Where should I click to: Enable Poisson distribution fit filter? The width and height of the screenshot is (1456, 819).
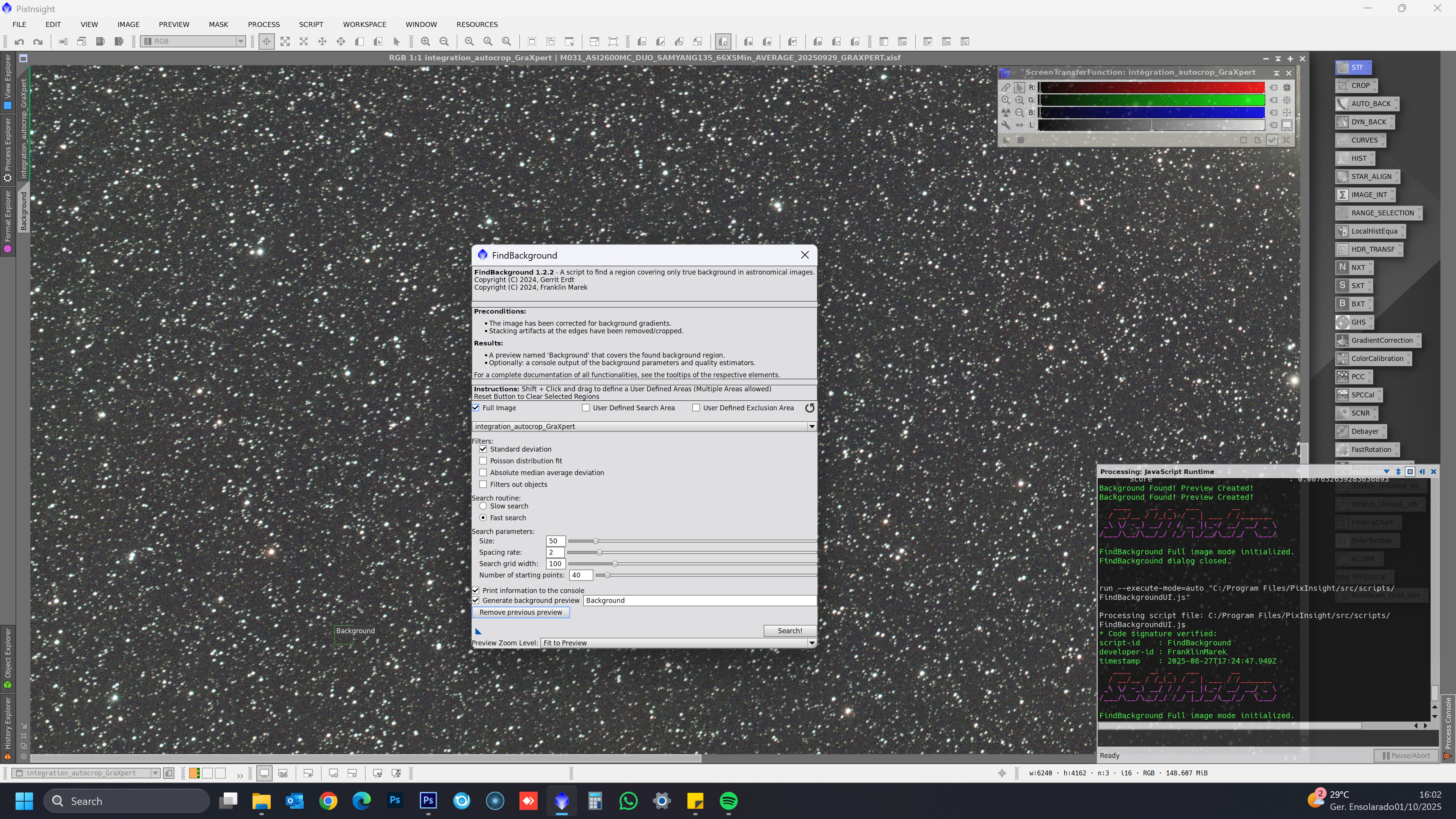(483, 461)
